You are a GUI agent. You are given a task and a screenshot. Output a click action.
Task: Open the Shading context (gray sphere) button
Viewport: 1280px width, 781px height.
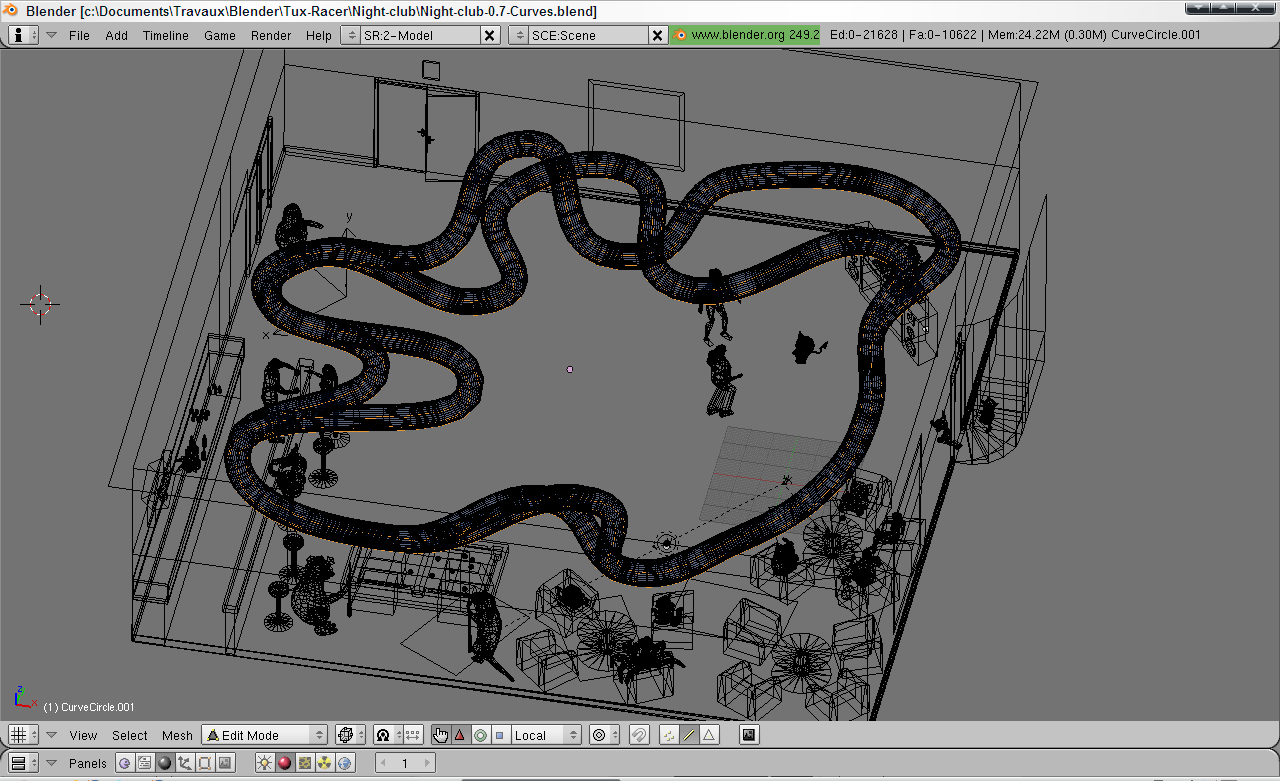pos(165,763)
